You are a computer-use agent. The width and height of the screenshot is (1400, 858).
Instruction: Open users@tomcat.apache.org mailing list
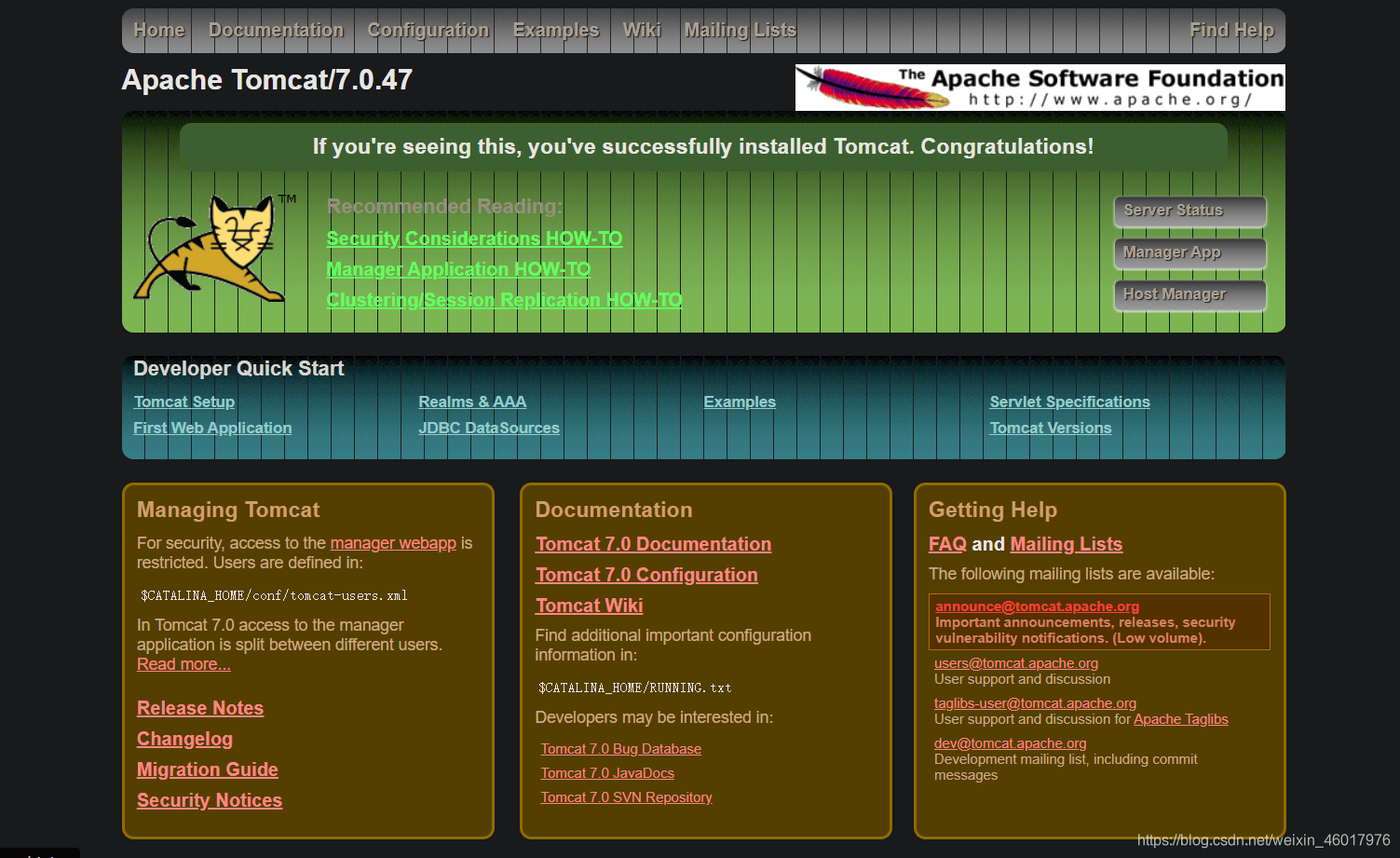(1016, 663)
